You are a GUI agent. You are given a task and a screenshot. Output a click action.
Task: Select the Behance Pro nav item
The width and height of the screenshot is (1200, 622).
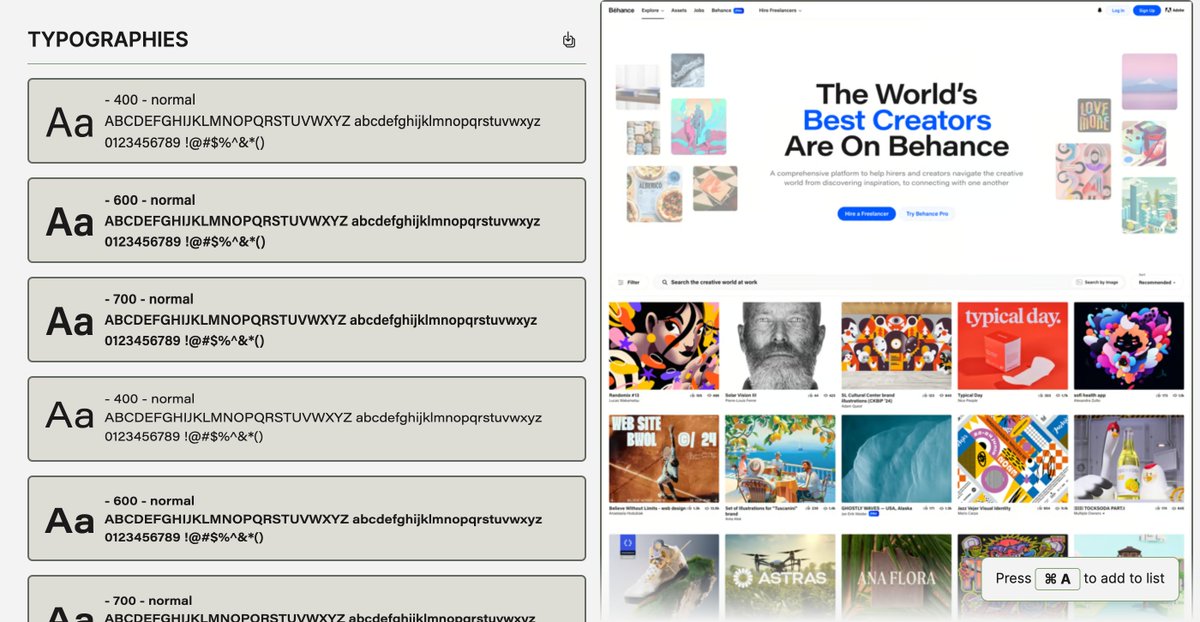pyautogui.click(x=727, y=10)
